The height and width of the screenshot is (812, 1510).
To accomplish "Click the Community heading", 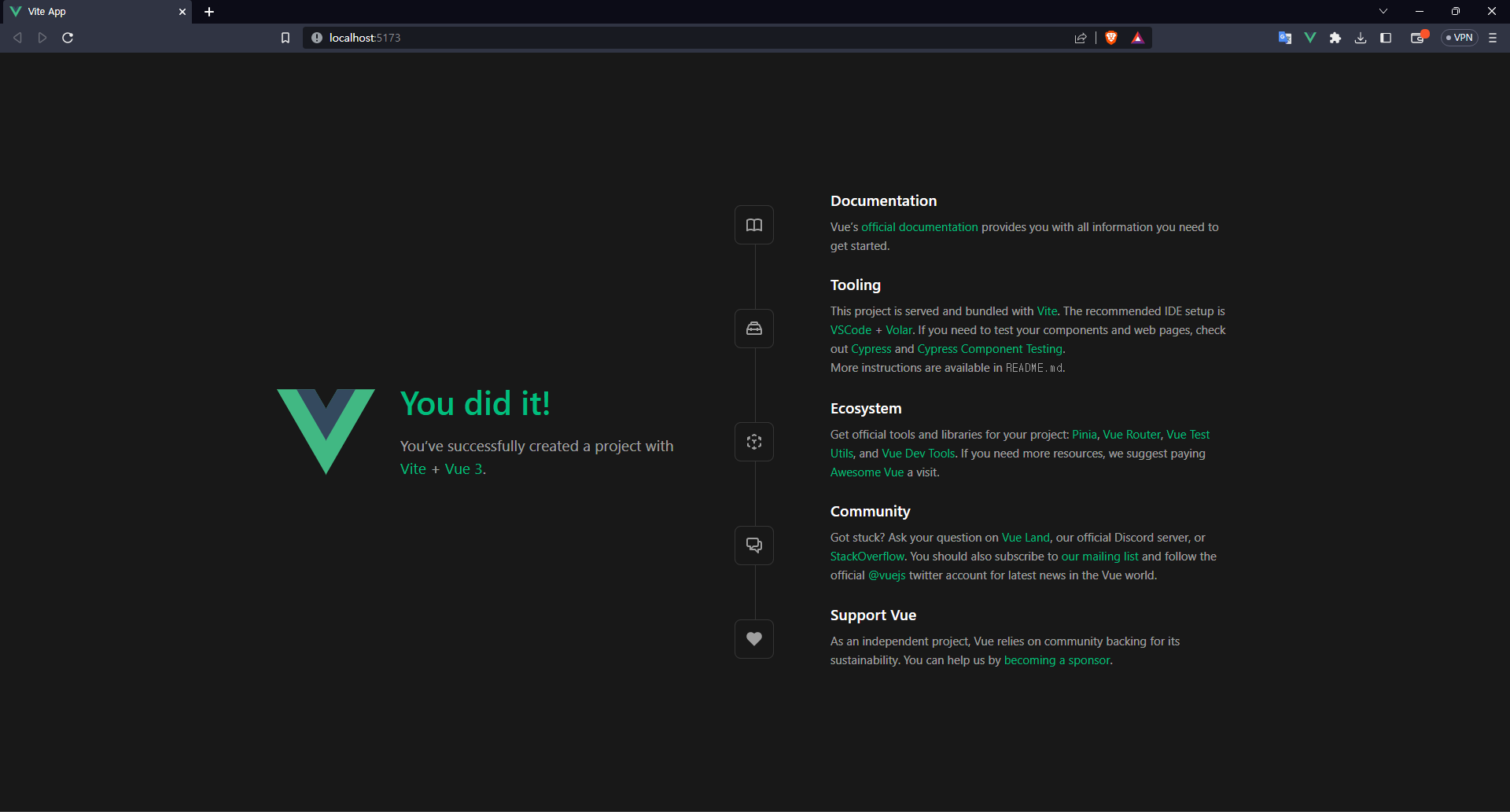I will (871, 511).
